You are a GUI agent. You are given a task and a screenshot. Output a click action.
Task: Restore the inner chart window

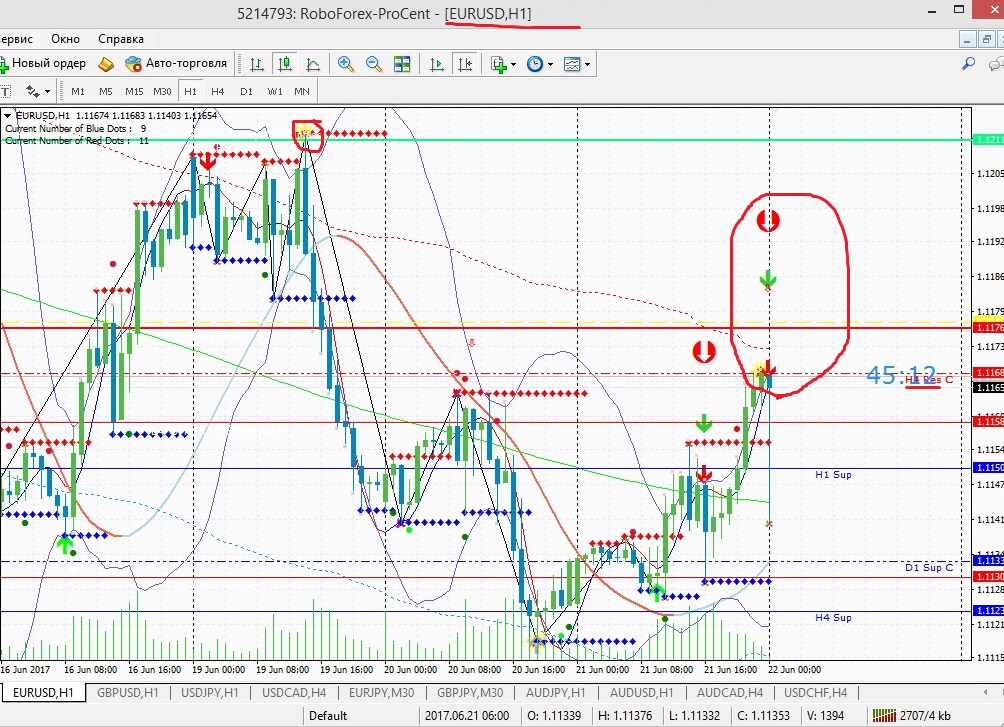(x=987, y=40)
